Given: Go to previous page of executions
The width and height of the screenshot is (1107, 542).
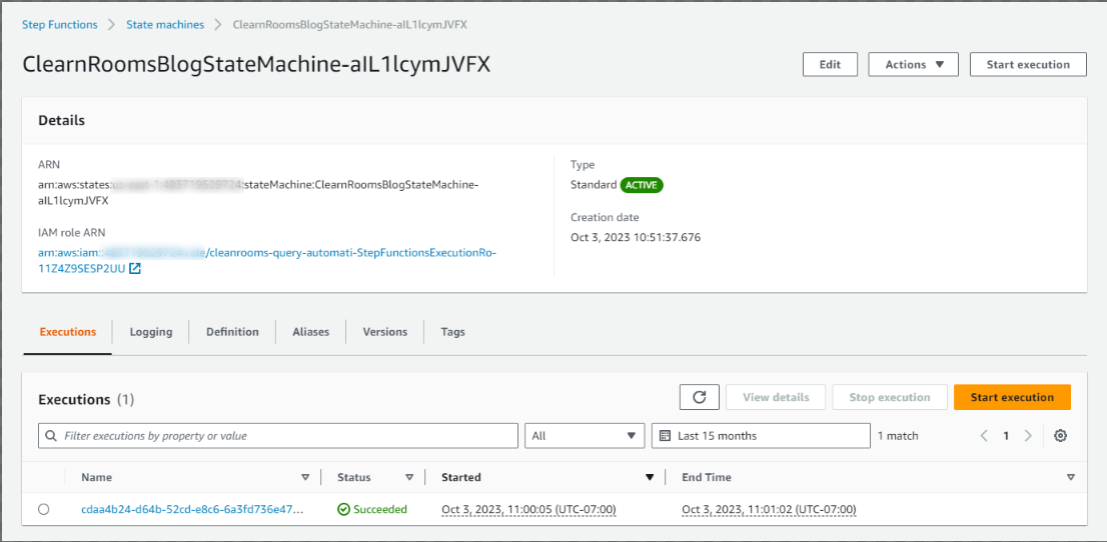Looking at the screenshot, I should 984,436.
